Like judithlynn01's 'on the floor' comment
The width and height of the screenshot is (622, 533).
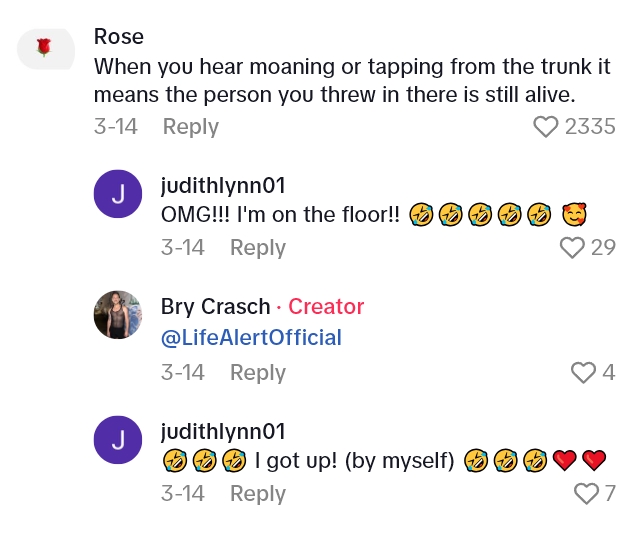572,248
